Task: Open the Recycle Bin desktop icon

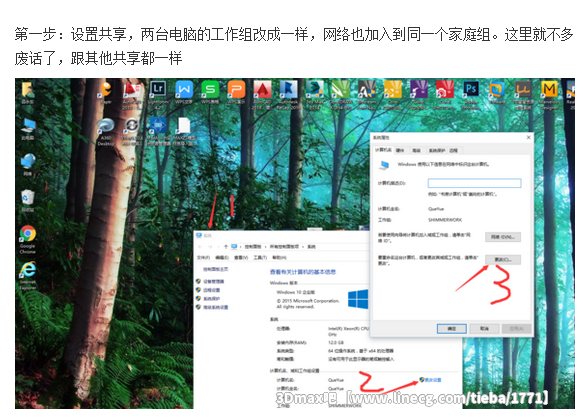Action: [28, 200]
